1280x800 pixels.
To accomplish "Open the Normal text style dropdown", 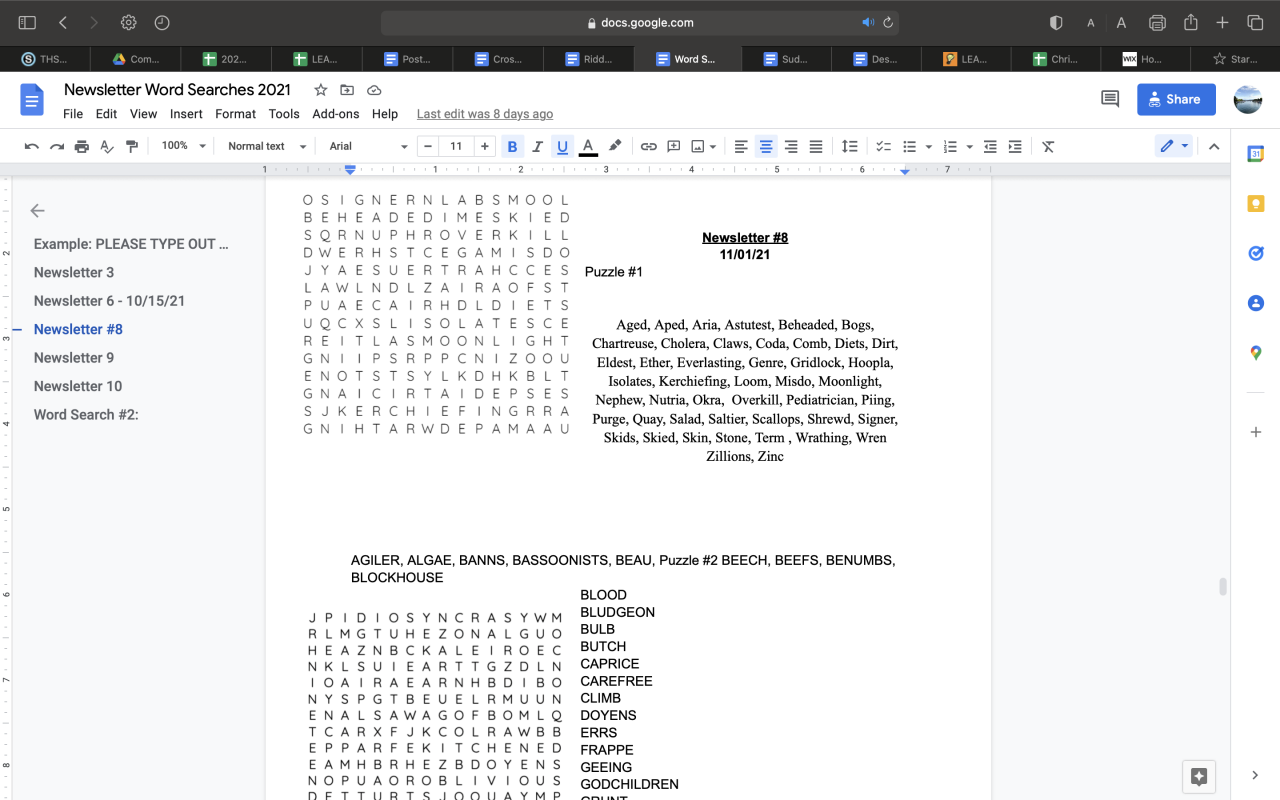I will coord(265,146).
